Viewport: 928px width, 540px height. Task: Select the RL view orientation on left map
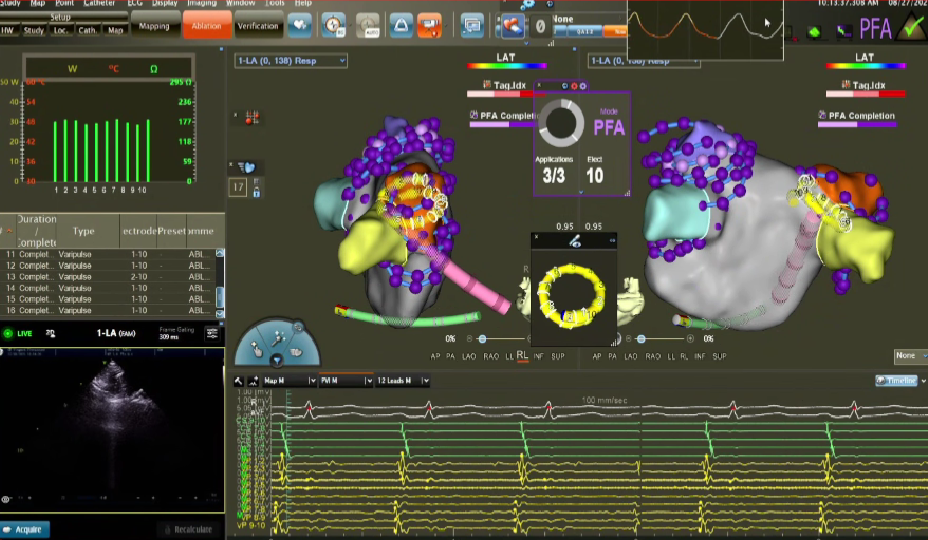[x=522, y=356]
